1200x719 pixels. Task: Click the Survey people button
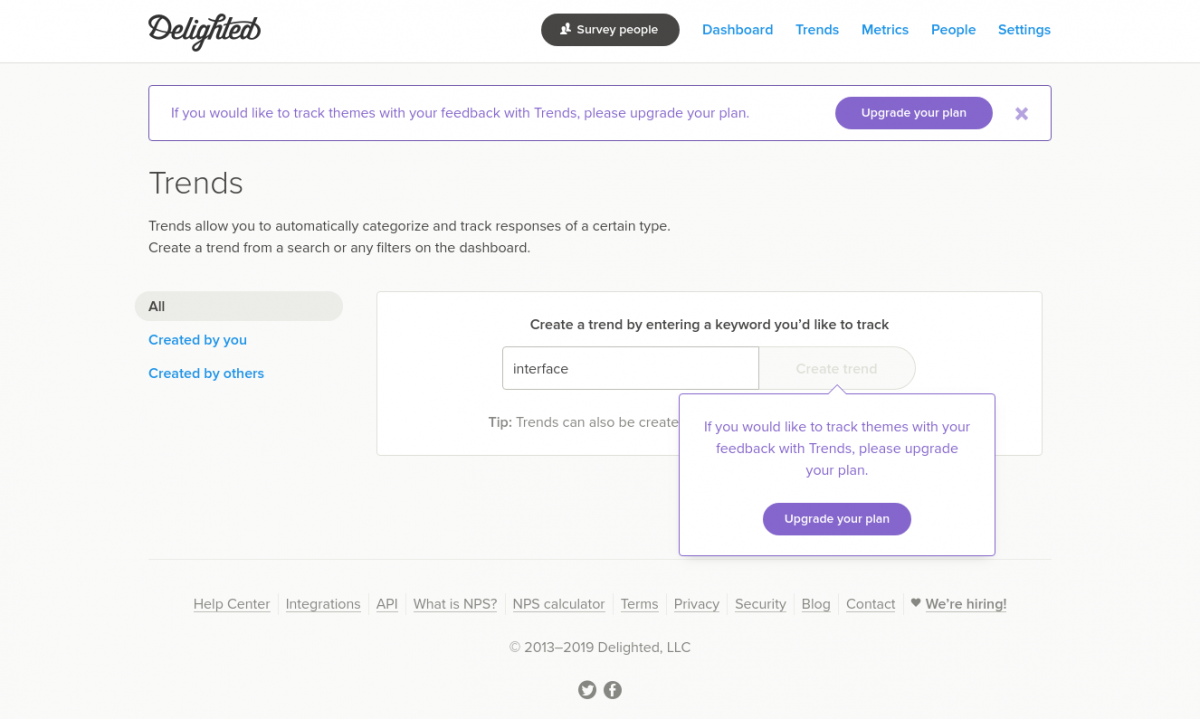point(610,30)
